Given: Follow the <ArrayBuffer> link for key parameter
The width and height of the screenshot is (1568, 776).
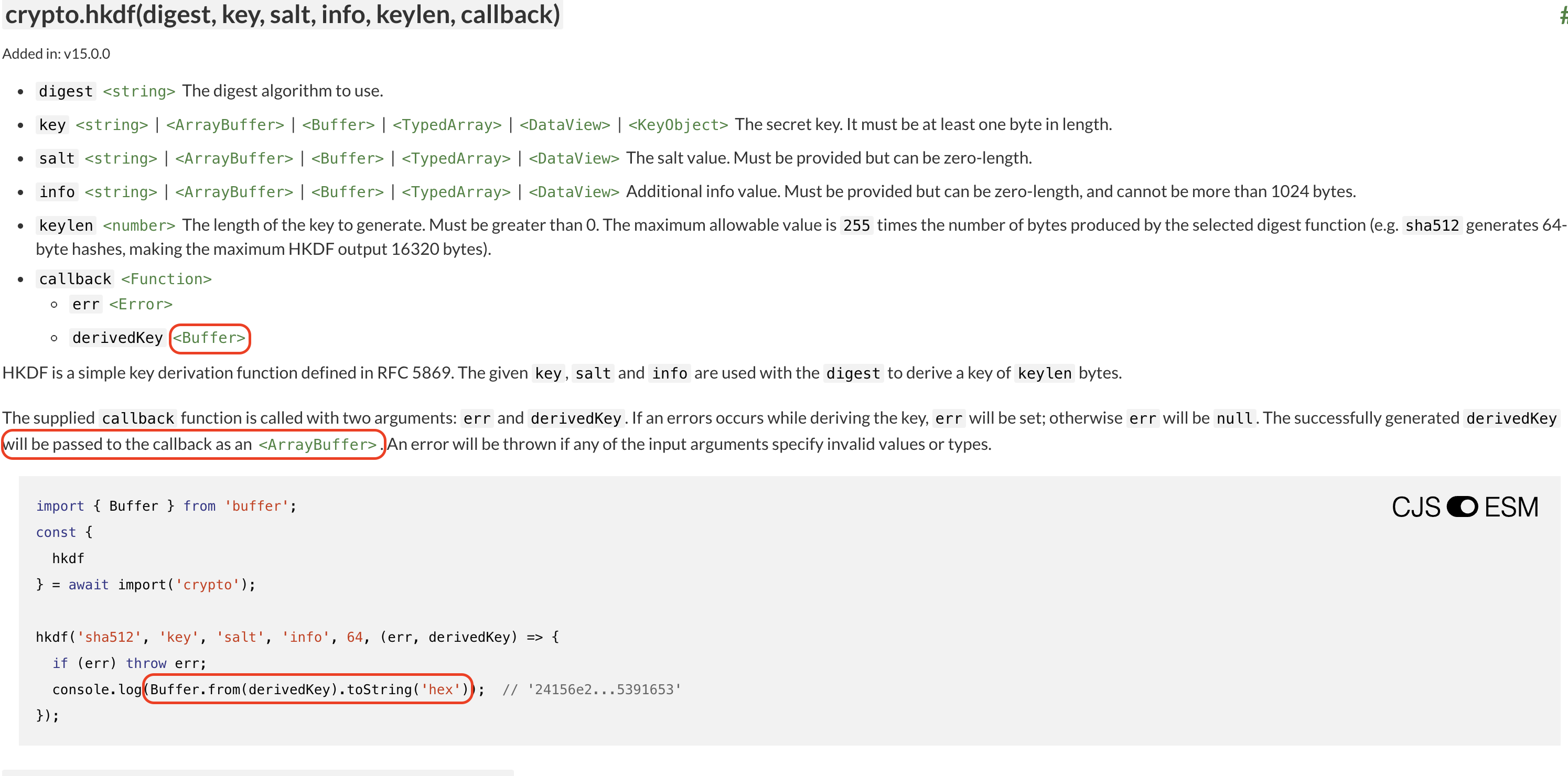Looking at the screenshot, I should tap(225, 125).
